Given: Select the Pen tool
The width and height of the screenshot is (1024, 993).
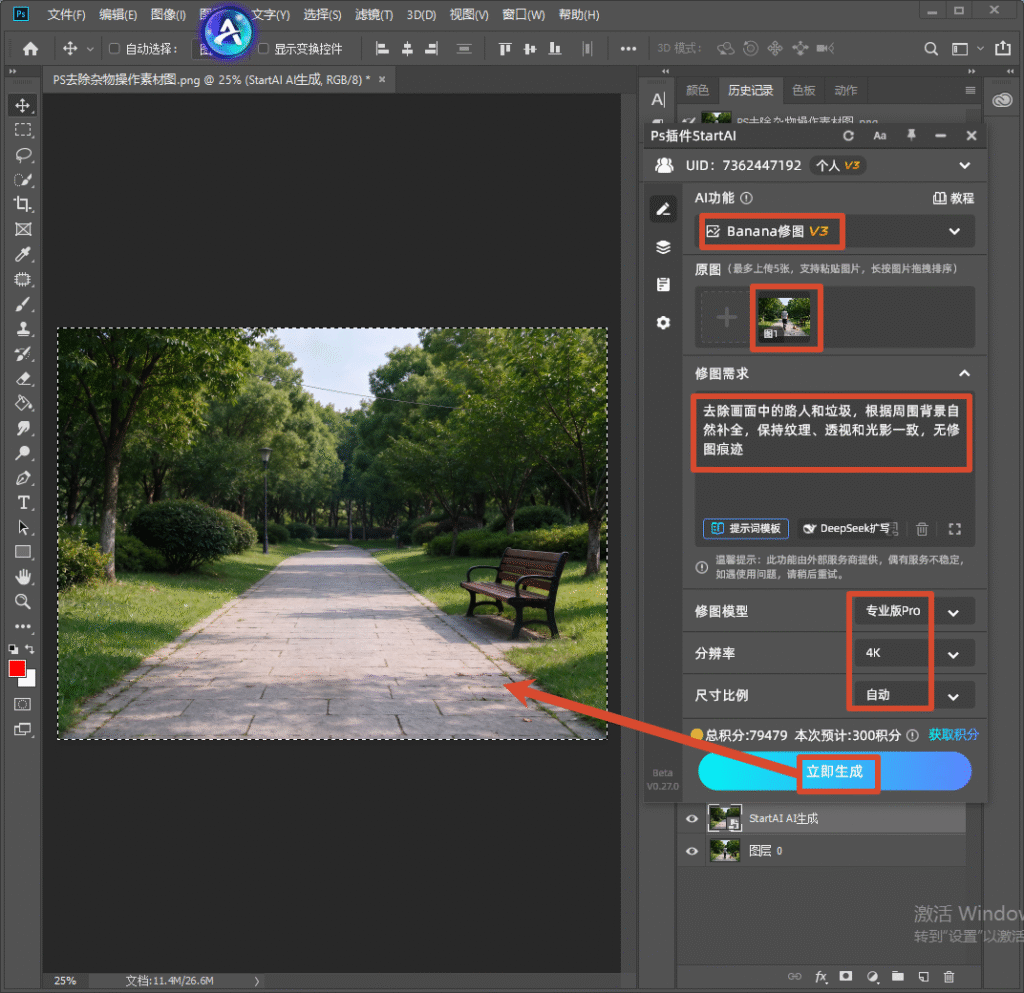Looking at the screenshot, I should pos(23,478).
